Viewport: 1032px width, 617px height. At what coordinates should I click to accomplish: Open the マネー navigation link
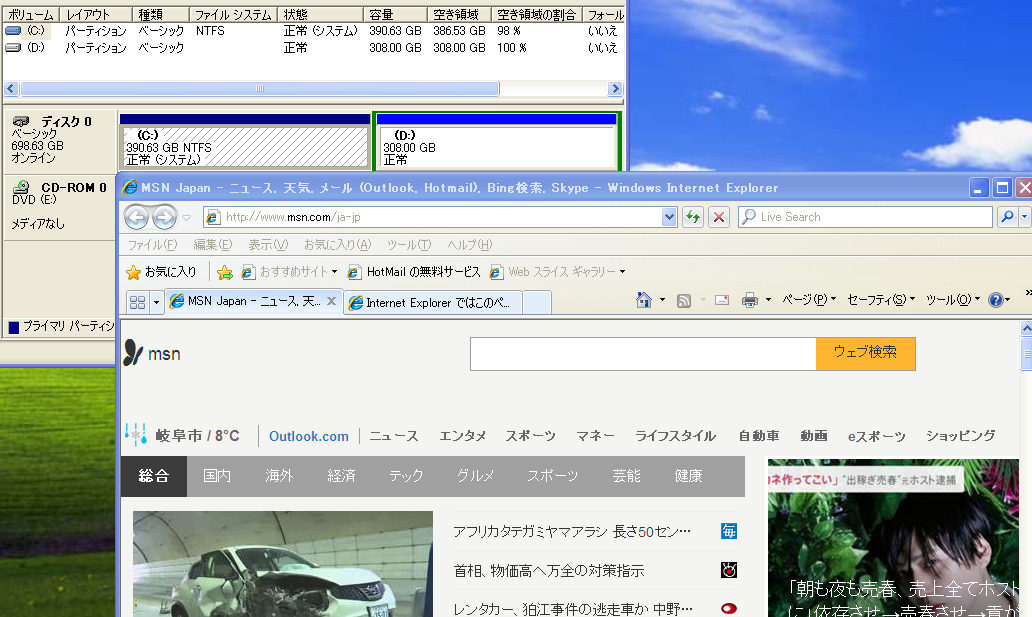(x=596, y=436)
